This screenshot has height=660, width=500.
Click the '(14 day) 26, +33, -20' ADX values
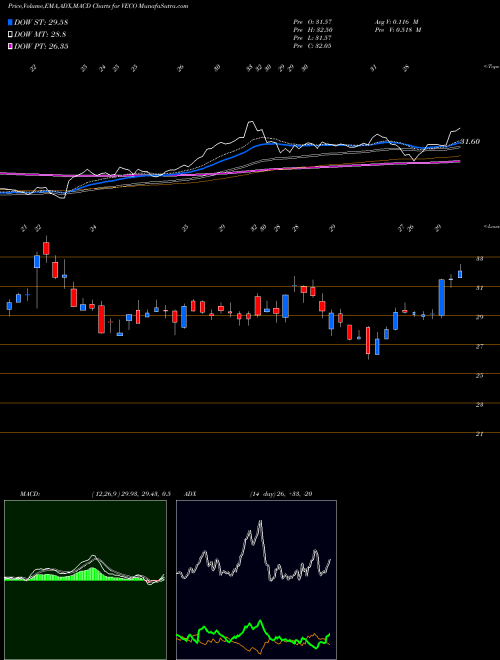pyautogui.click(x=281, y=494)
